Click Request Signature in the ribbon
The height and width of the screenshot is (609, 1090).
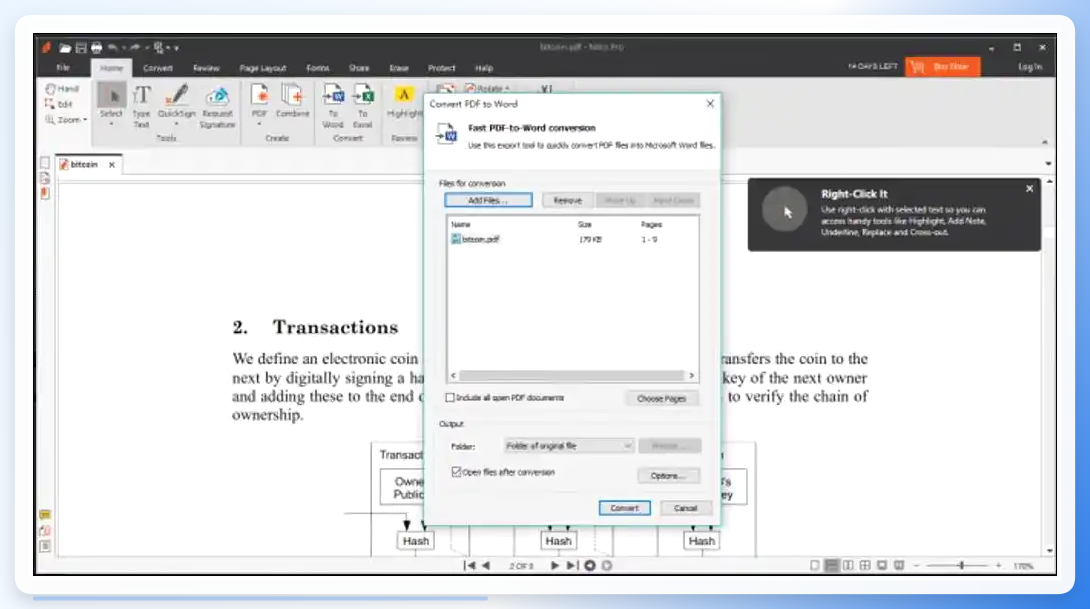pos(218,107)
